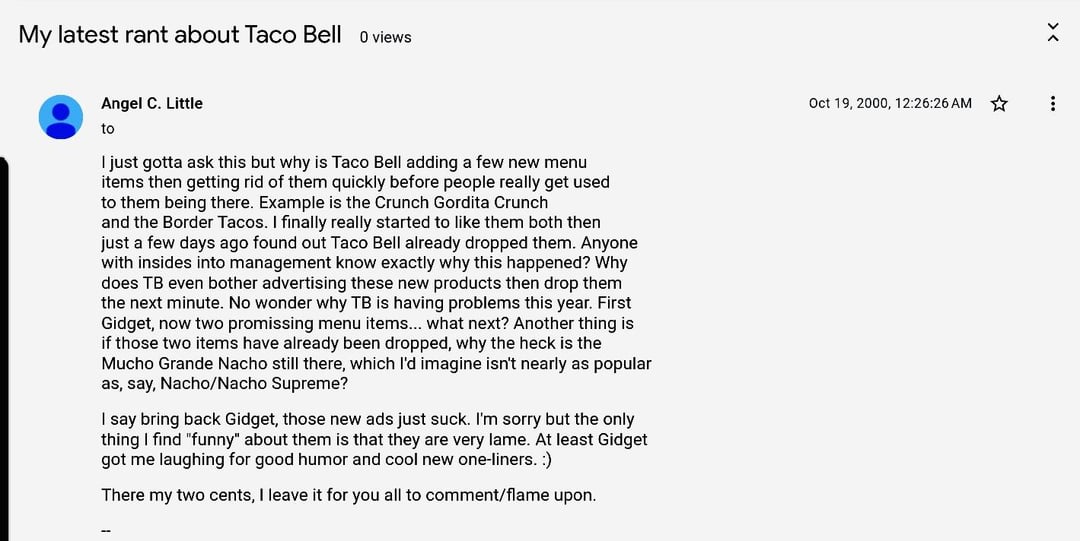The image size is (1080, 541).
Task: Click the "--" signature separator
Action: tap(106, 530)
